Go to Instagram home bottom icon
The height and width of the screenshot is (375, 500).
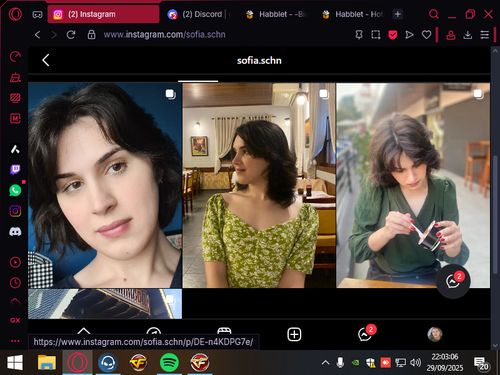click(84, 331)
